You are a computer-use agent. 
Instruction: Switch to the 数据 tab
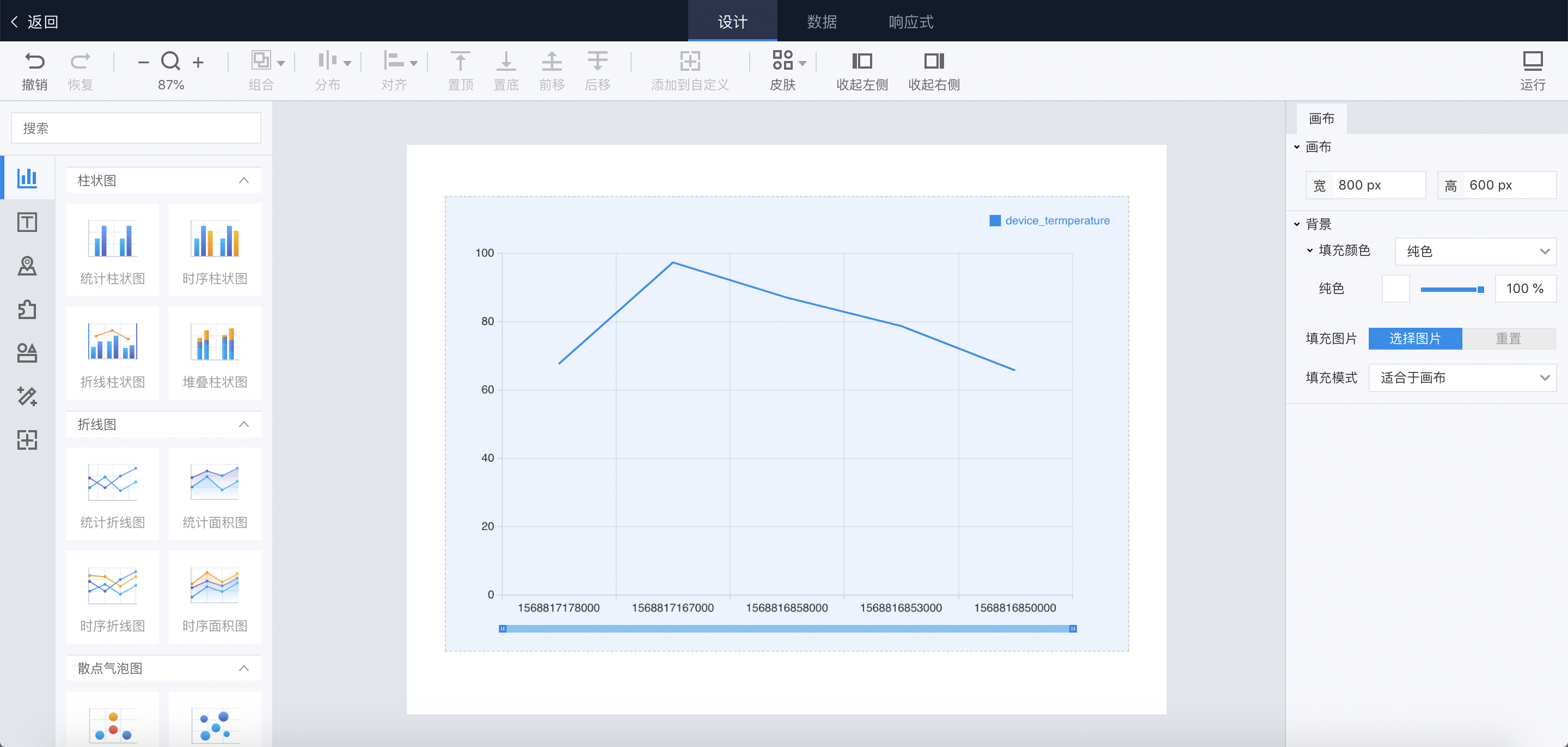(x=822, y=22)
